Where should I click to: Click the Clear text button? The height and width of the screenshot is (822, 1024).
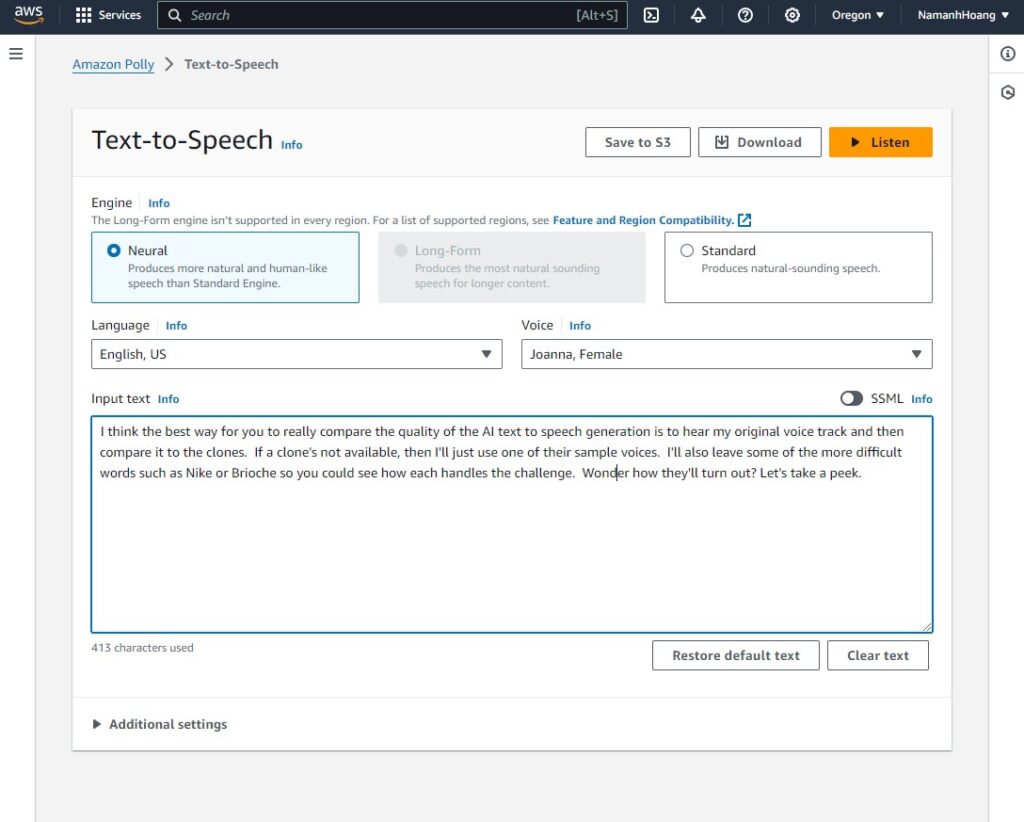click(x=878, y=656)
